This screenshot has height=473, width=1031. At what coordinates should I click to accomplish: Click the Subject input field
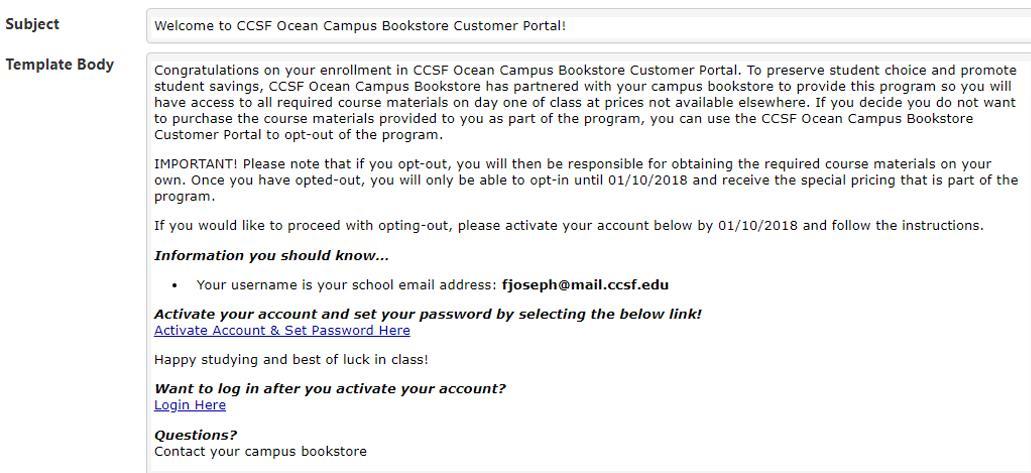click(x=588, y=25)
